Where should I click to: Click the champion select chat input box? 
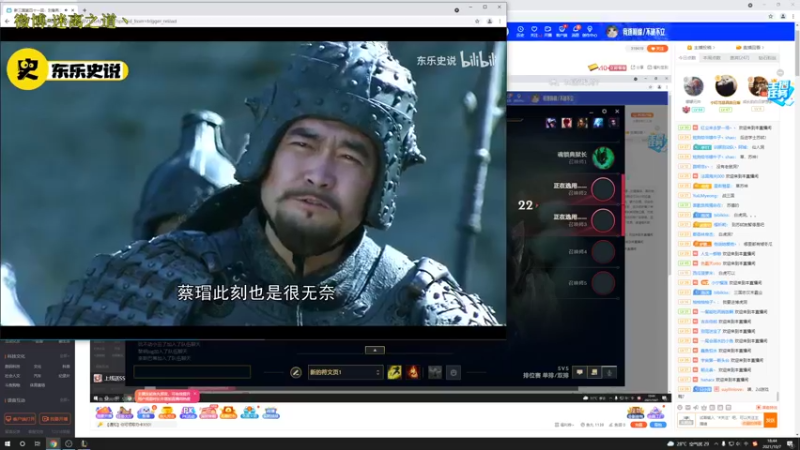tap(192, 372)
